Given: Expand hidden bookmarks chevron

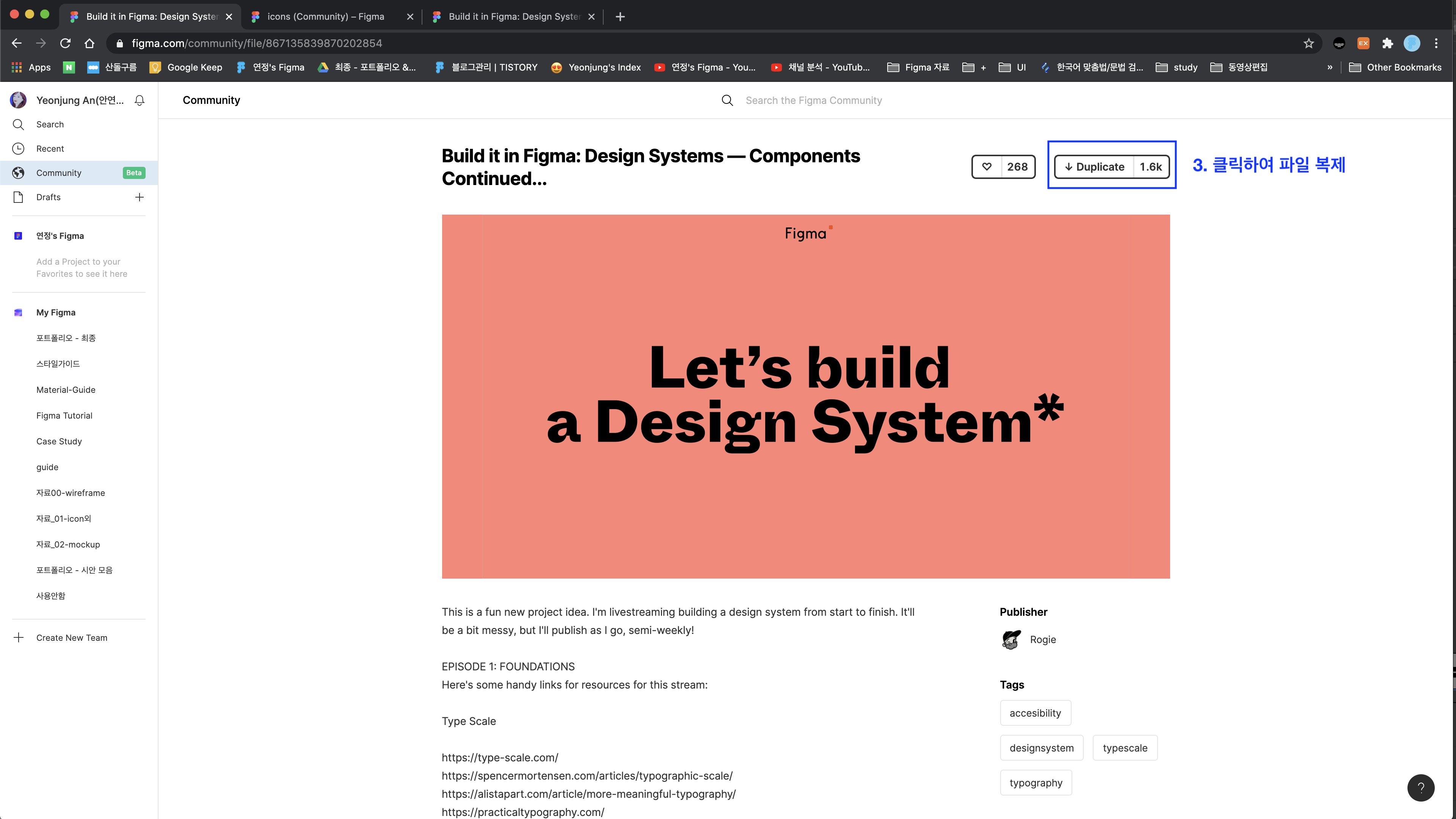Looking at the screenshot, I should tap(1330, 67).
